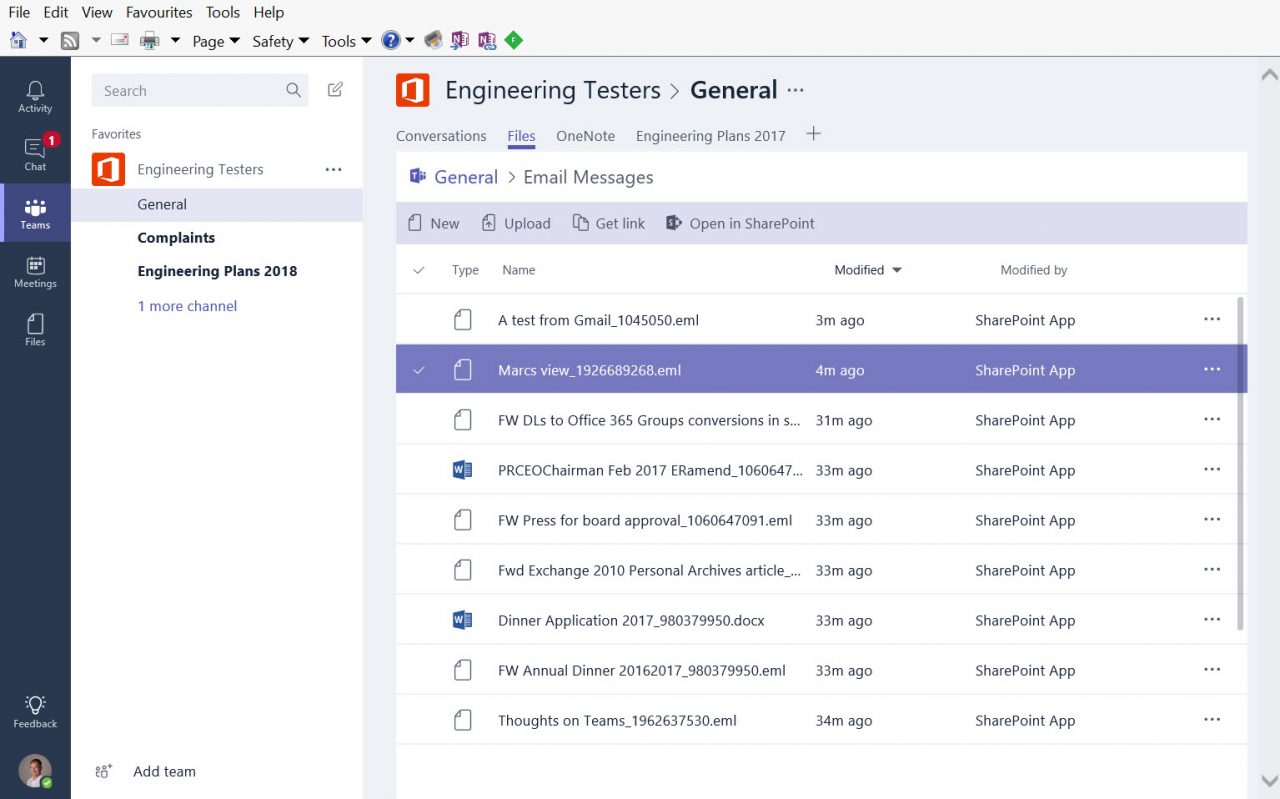This screenshot has width=1280, height=799.
Task: Click the browser Help question mark icon
Action: pyautogui.click(x=391, y=40)
